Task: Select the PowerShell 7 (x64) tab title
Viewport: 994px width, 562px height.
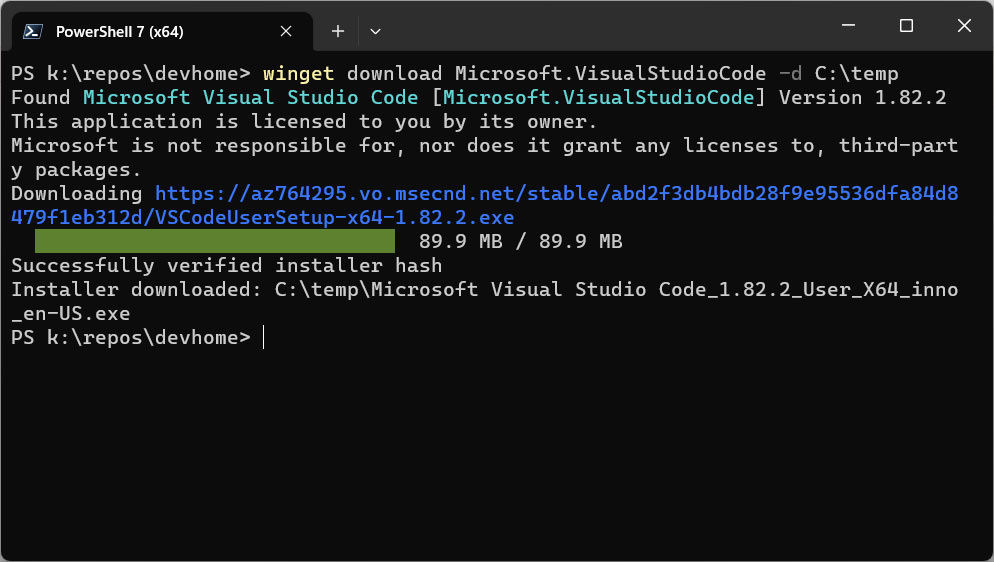Action: click(119, 32)
